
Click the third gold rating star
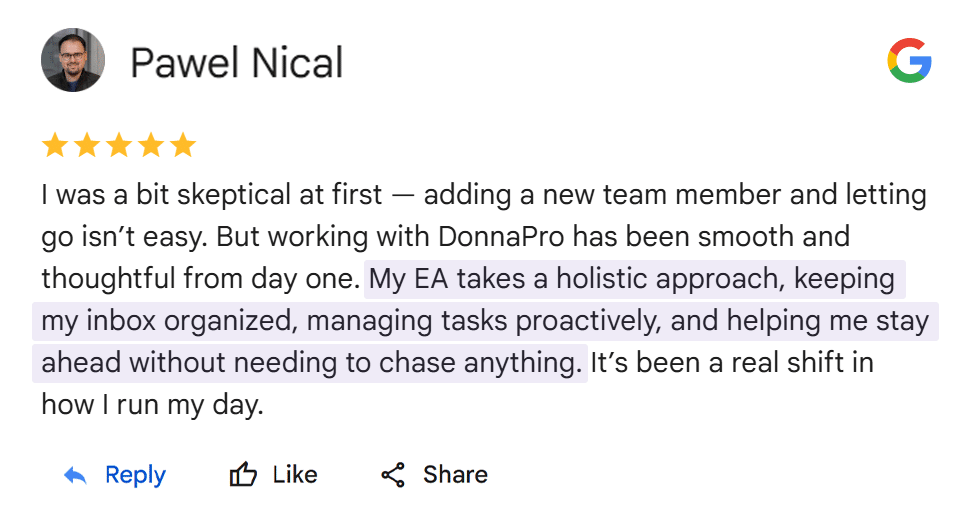[119, 146]
